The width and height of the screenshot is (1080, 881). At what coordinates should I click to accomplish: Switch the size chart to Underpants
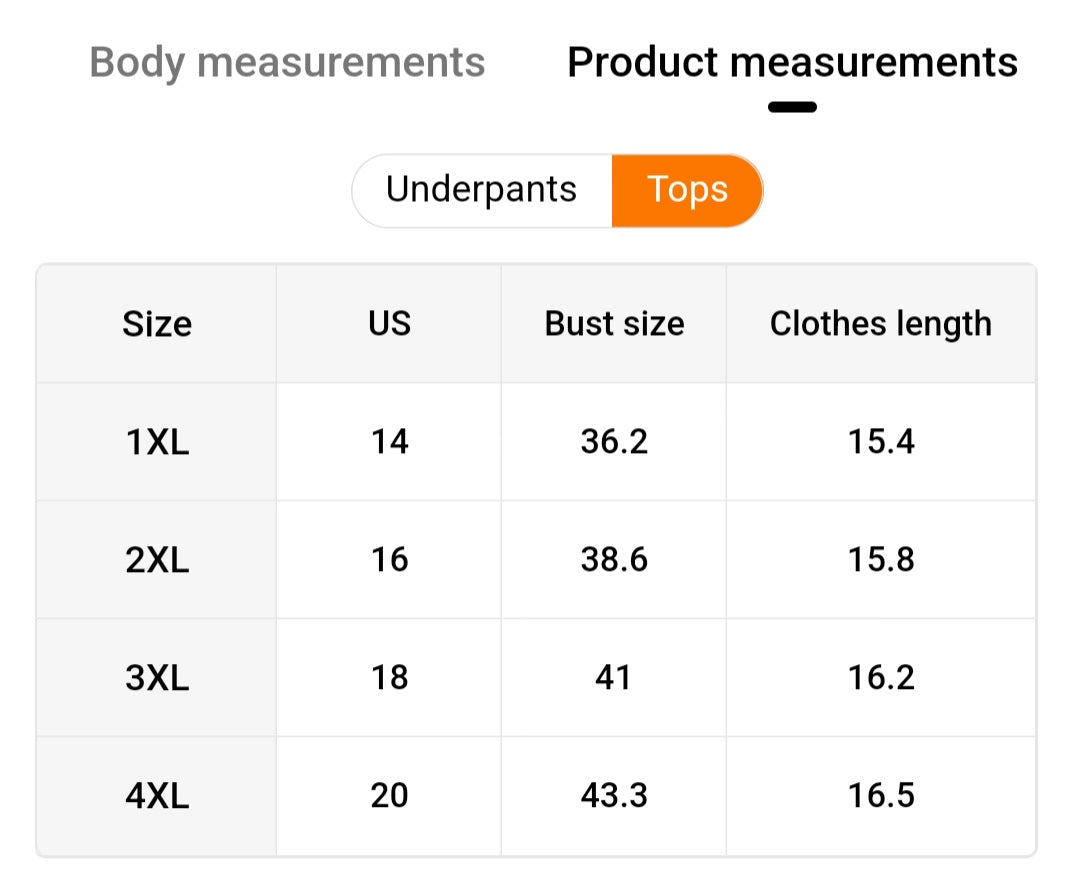(481, 190)
